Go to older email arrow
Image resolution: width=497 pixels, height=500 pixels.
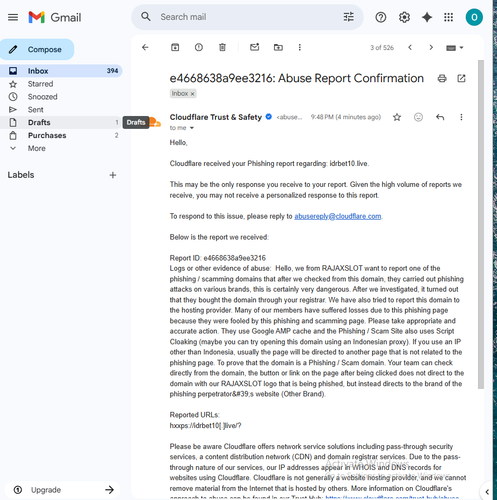point(431,47)
